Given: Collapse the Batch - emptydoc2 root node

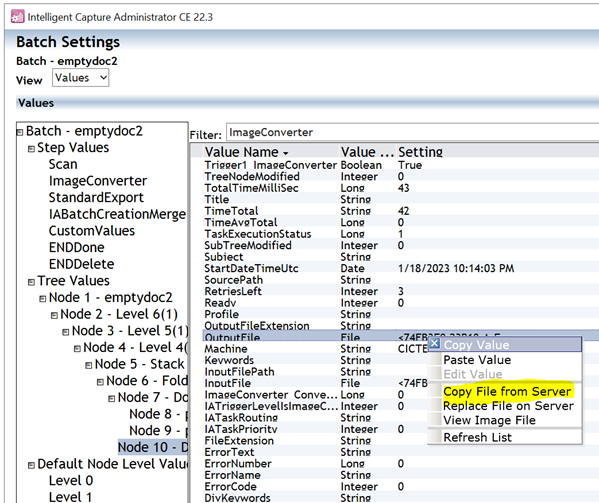Looking at the screenshot, I should point(20,132).
